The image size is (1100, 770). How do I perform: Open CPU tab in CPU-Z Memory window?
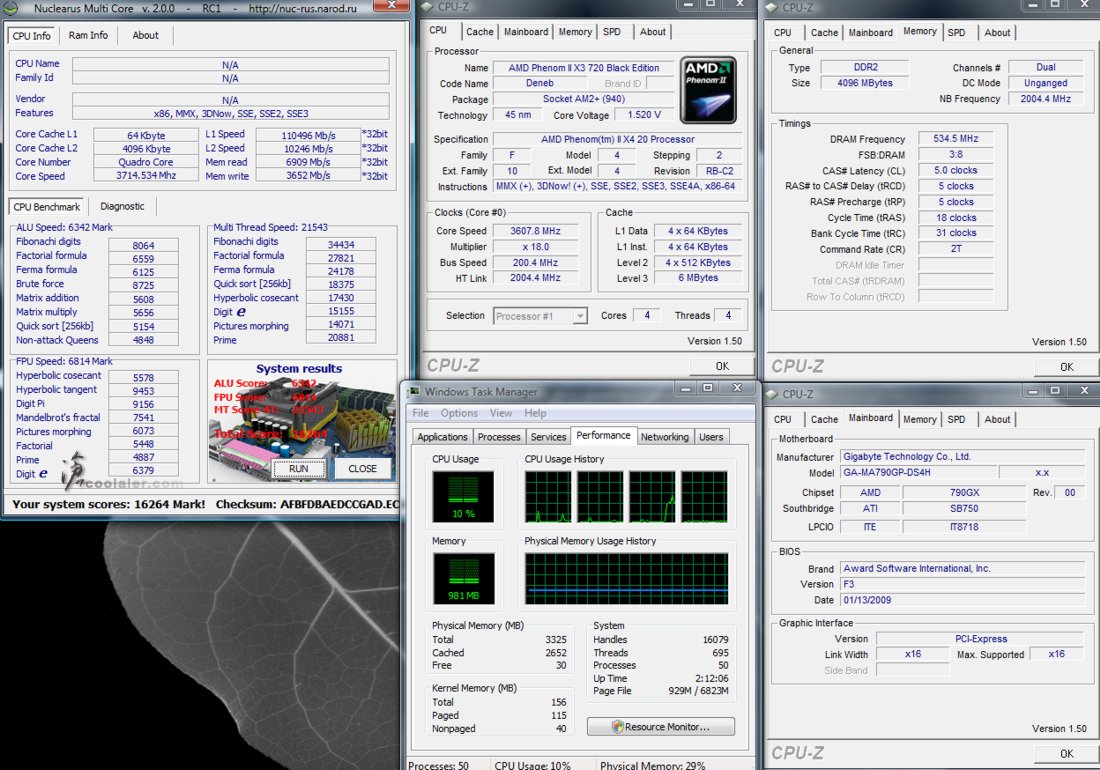(x=783, y=32)
